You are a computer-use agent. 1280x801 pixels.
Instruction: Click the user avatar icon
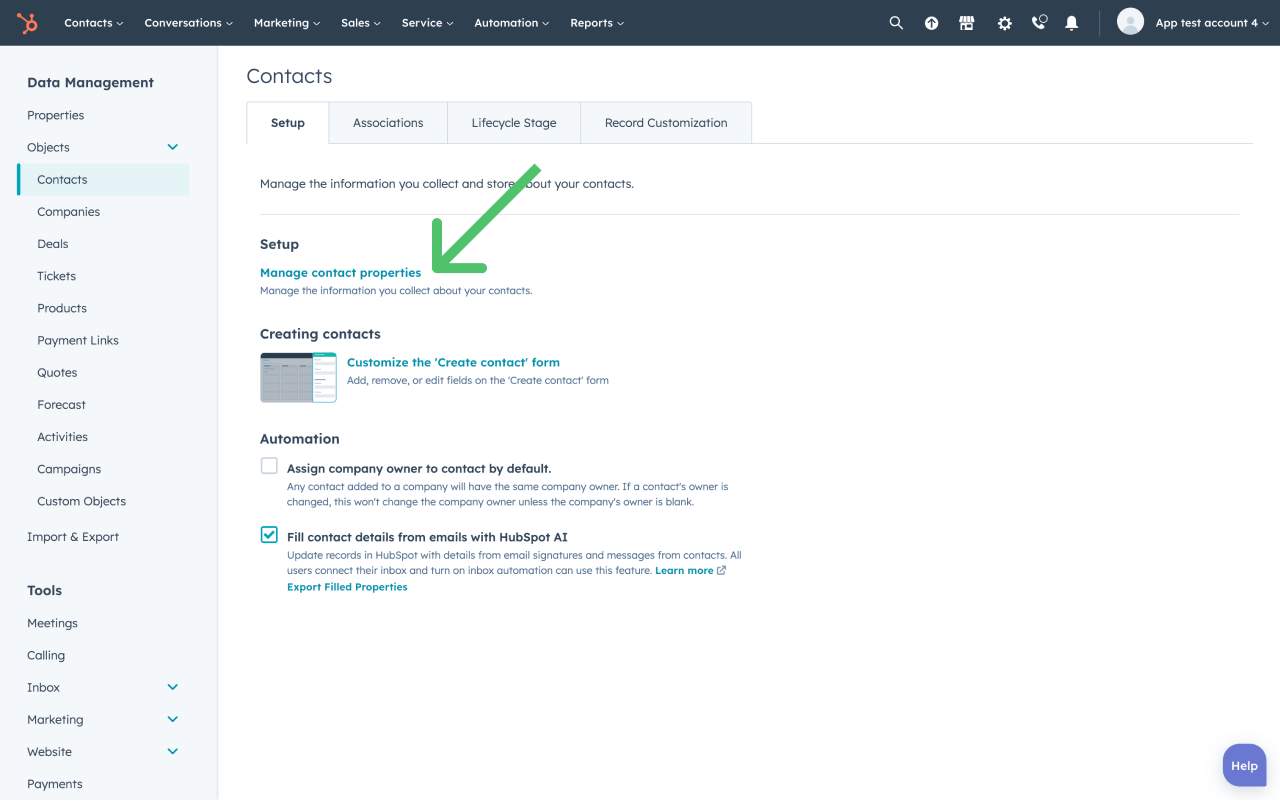coord(1130,22)
